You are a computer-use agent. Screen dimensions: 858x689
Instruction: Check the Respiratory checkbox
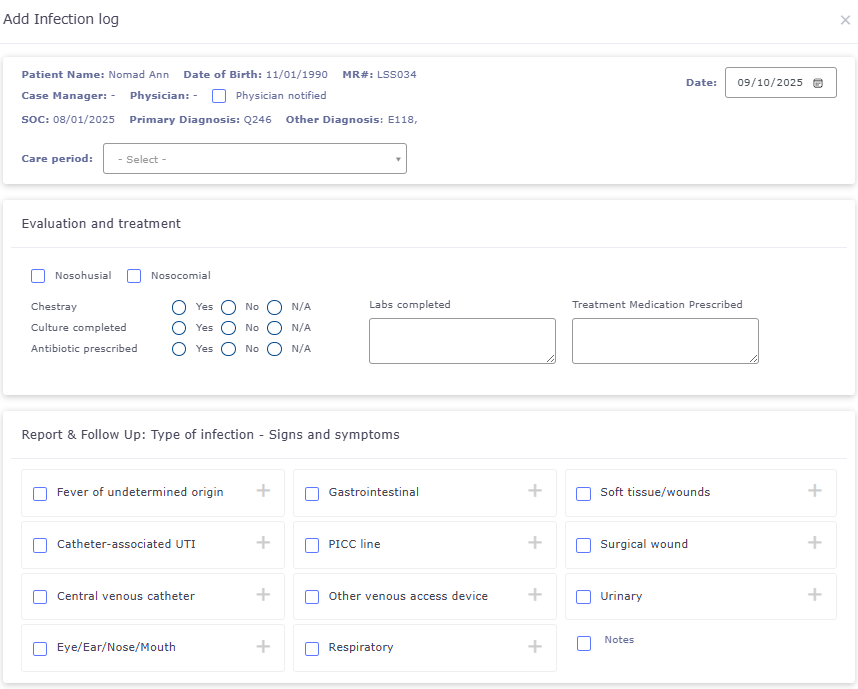[312, 649]
